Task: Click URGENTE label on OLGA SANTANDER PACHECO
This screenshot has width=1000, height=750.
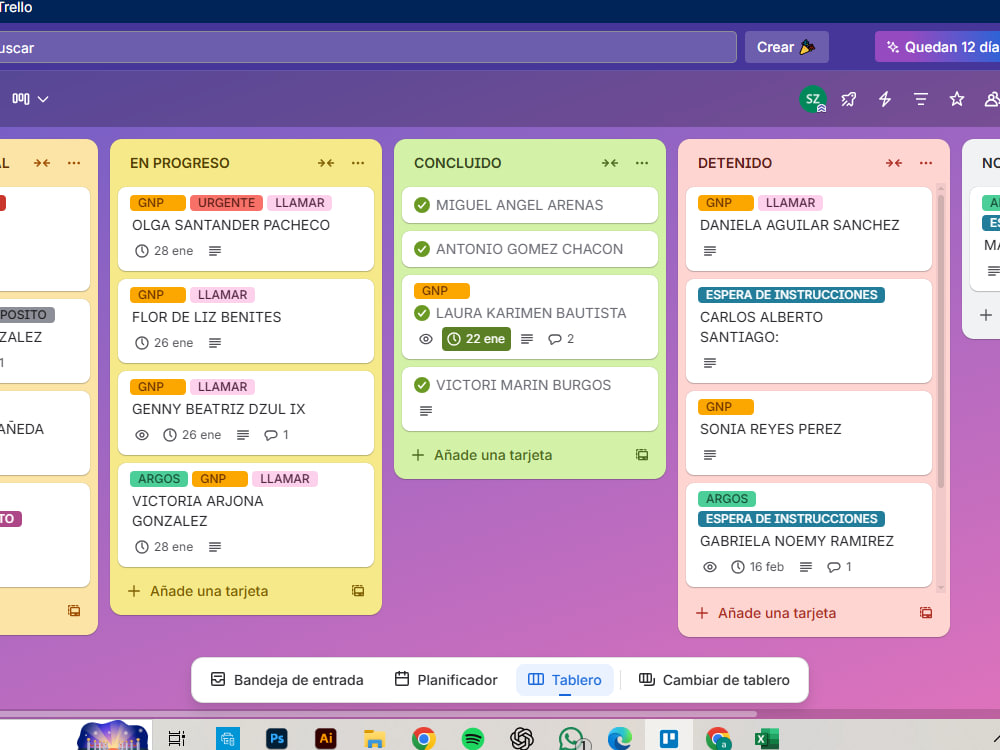Action: [x=226, y=203]
